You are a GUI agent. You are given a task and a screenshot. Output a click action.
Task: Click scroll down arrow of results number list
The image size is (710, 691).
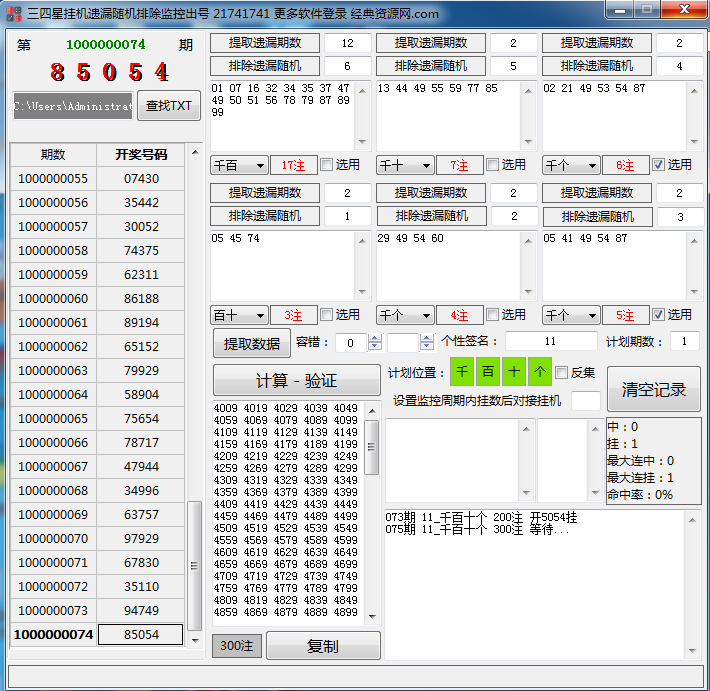372,617
